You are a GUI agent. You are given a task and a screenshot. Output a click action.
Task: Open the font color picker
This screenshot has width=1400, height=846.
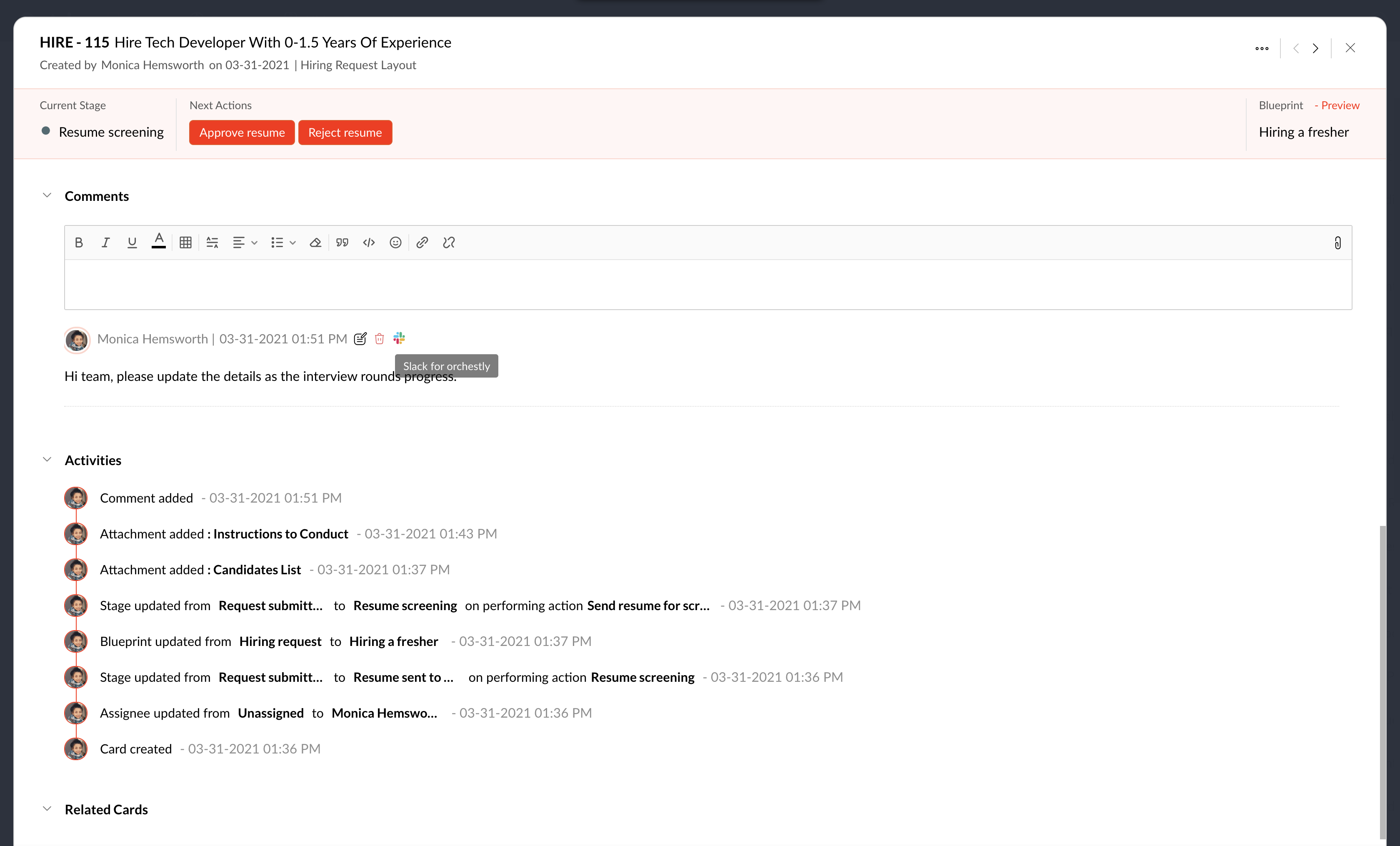pyautogui.click(x=158, y=241)
